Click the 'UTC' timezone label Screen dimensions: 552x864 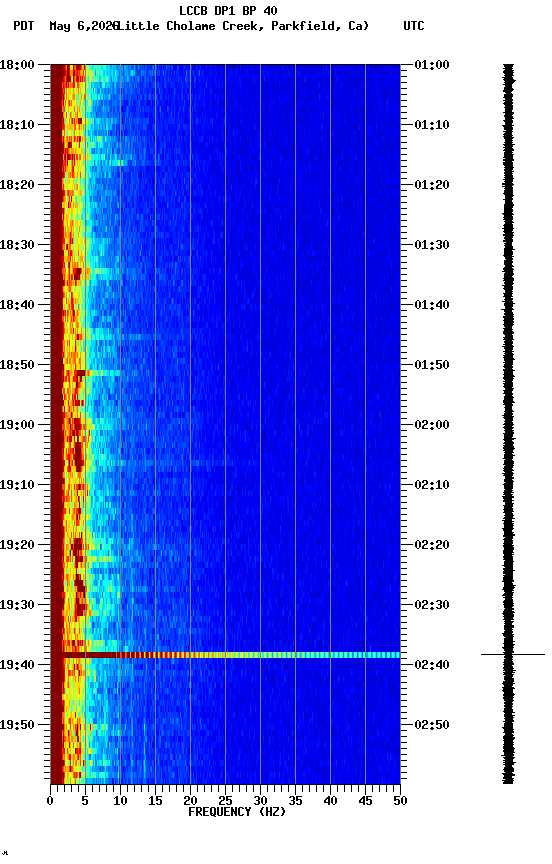414,26
